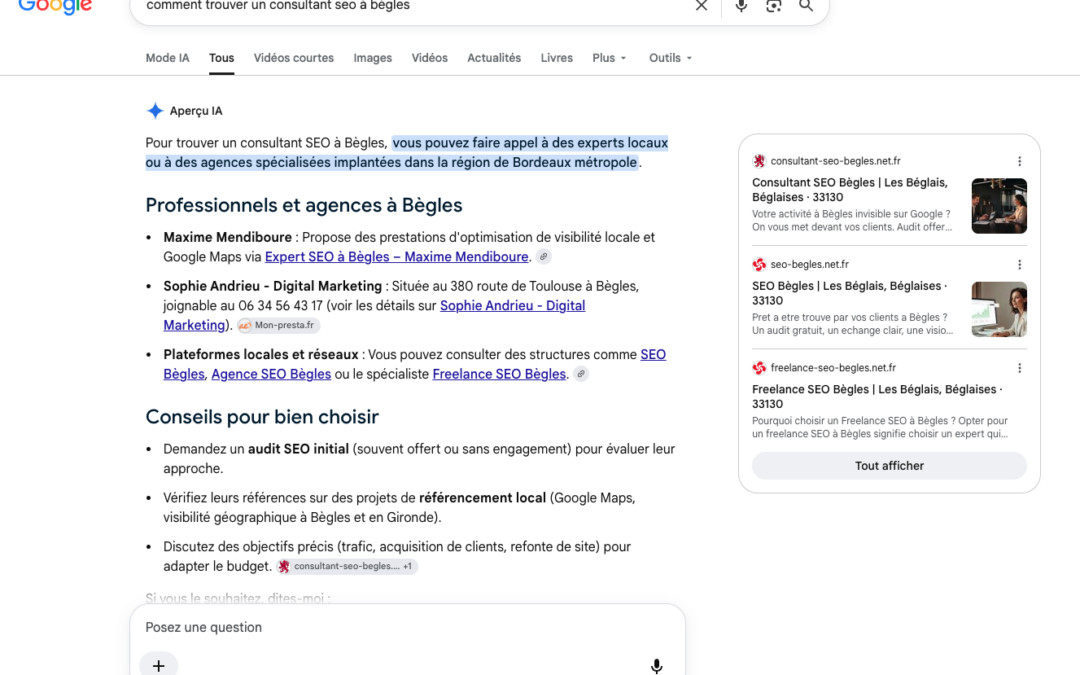Click the magnifying glass search icon
Screen dimensions: 1080x675
pyautogui.click(x=806, y=6)
